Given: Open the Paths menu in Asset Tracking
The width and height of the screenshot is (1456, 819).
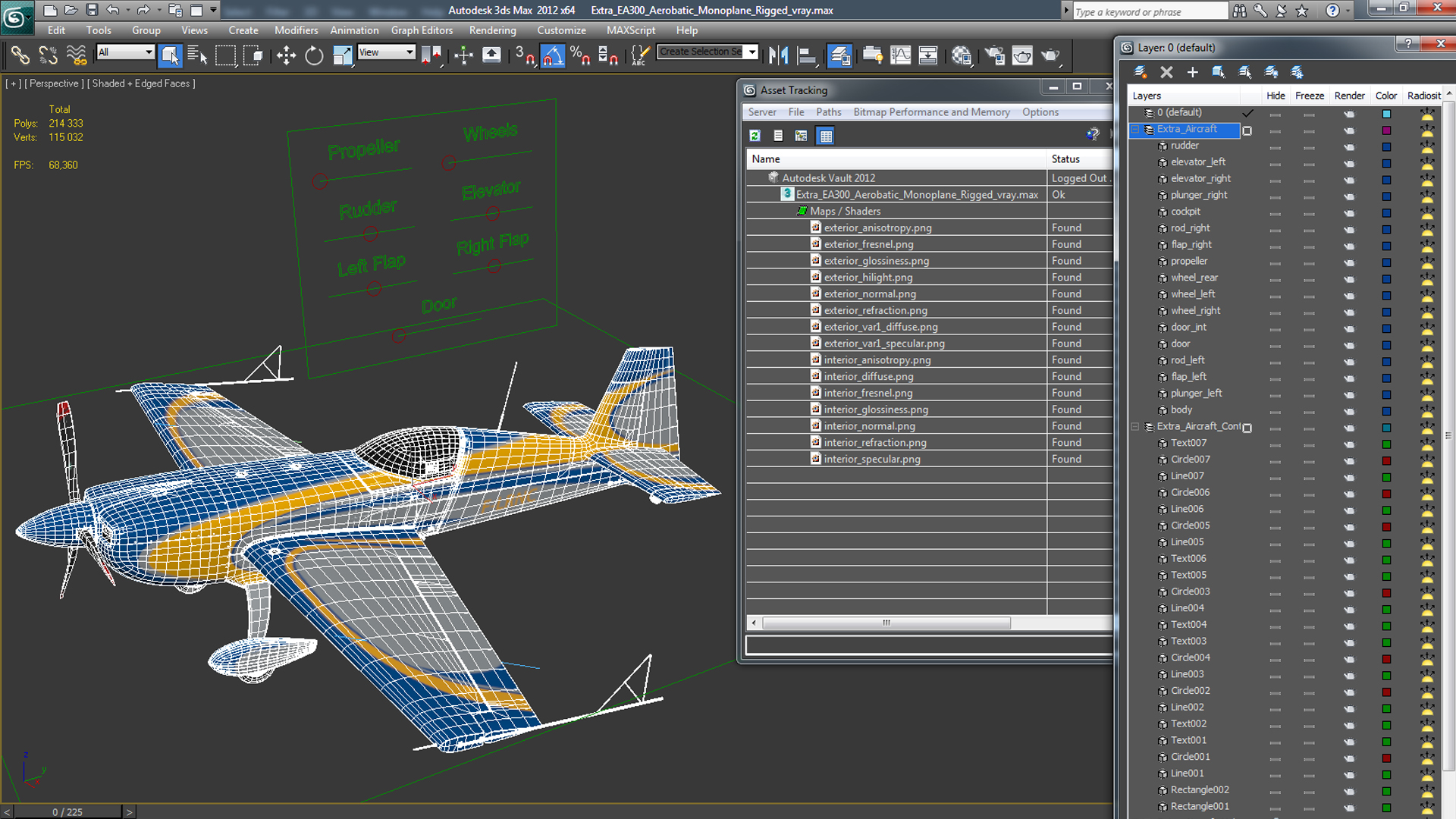Looking at the screenshot, I should tap(828, 111).
